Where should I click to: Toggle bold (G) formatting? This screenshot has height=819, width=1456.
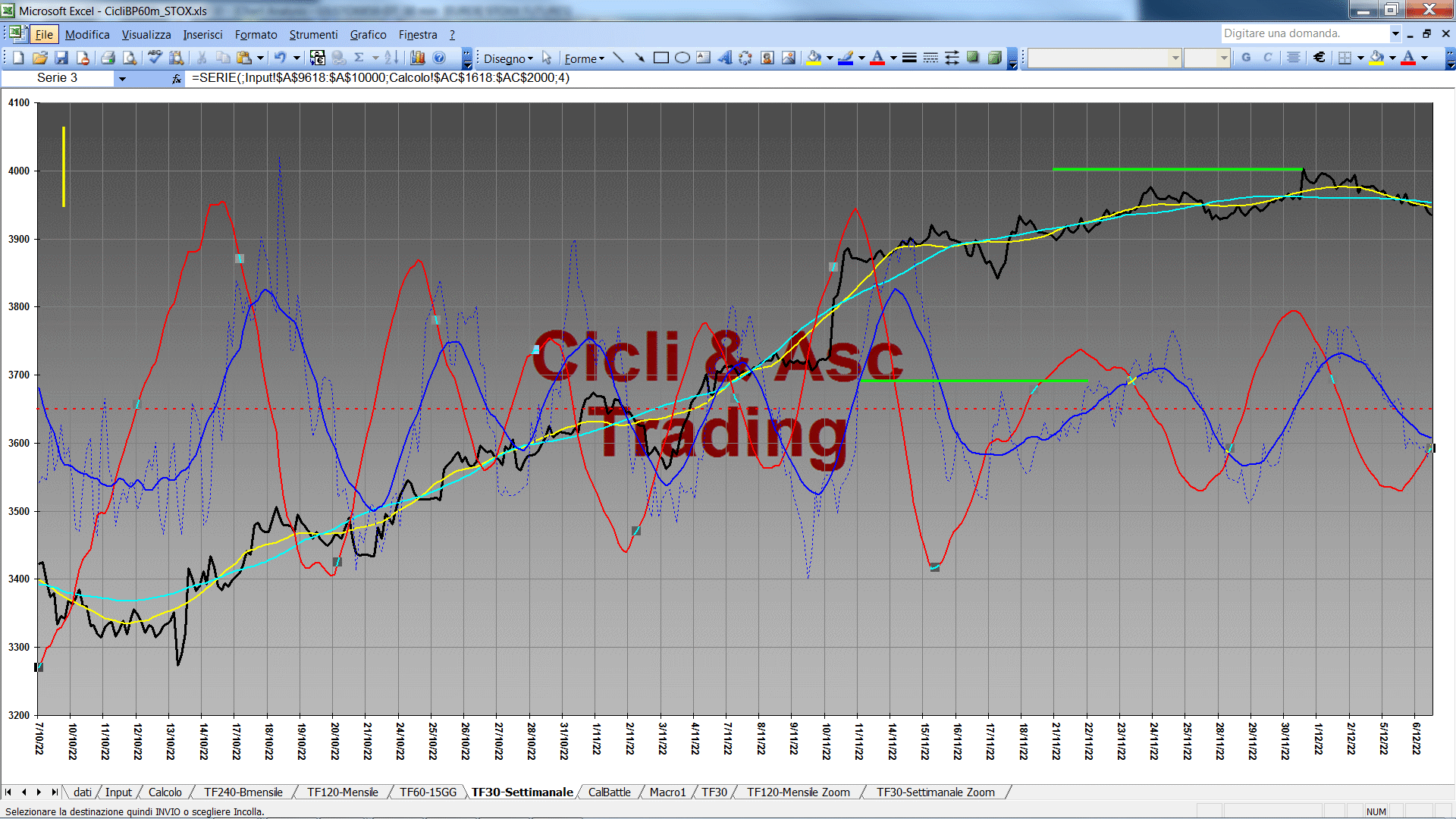coord(1246,58)
